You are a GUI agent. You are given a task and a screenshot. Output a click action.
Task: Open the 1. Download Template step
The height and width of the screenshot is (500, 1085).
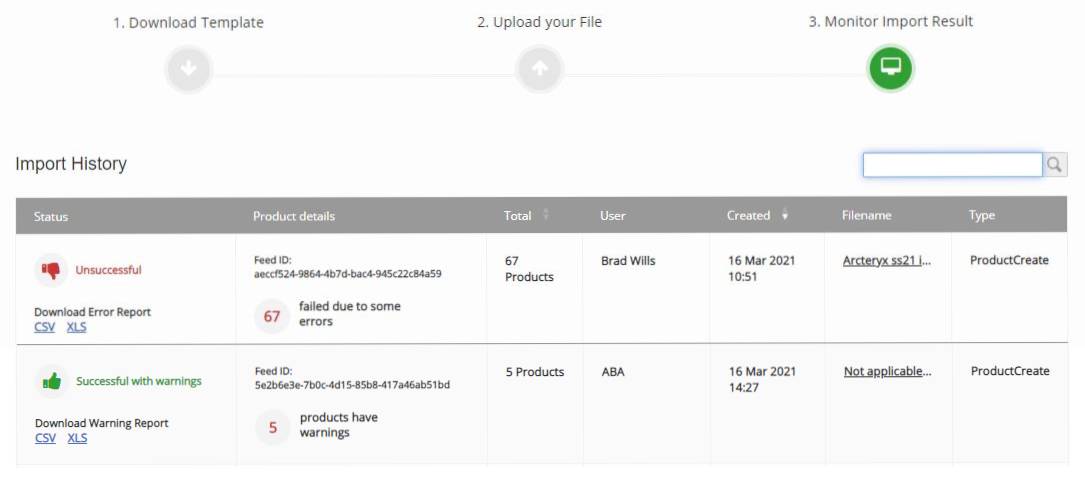pyautogui.click(x=188, y=22)
